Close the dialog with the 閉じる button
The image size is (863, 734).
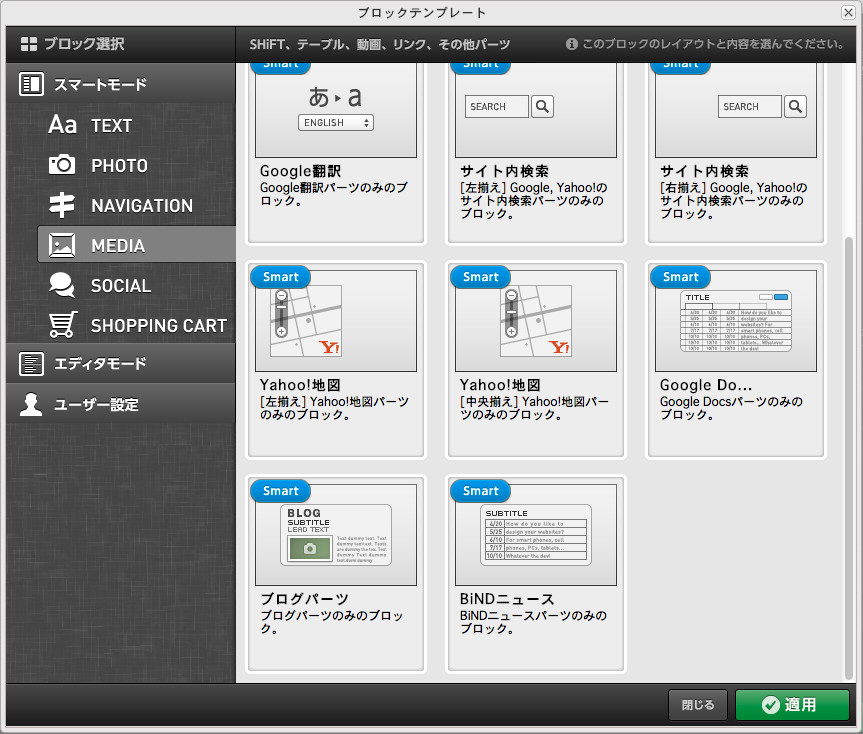[697, 705]
